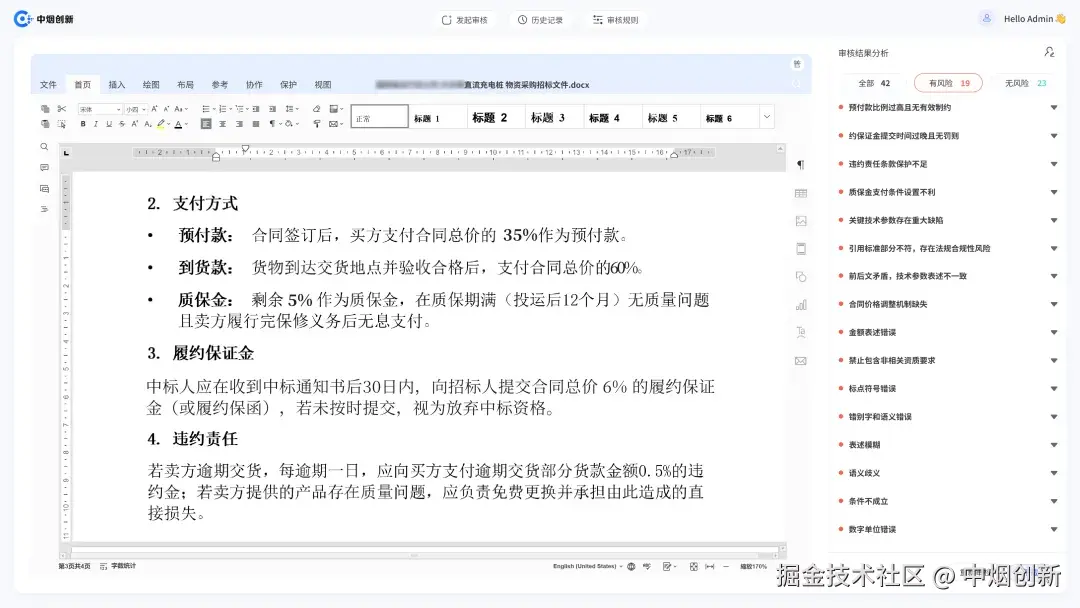
Task: Open 历史记录 from the top bar
Action: coord(541,18)
